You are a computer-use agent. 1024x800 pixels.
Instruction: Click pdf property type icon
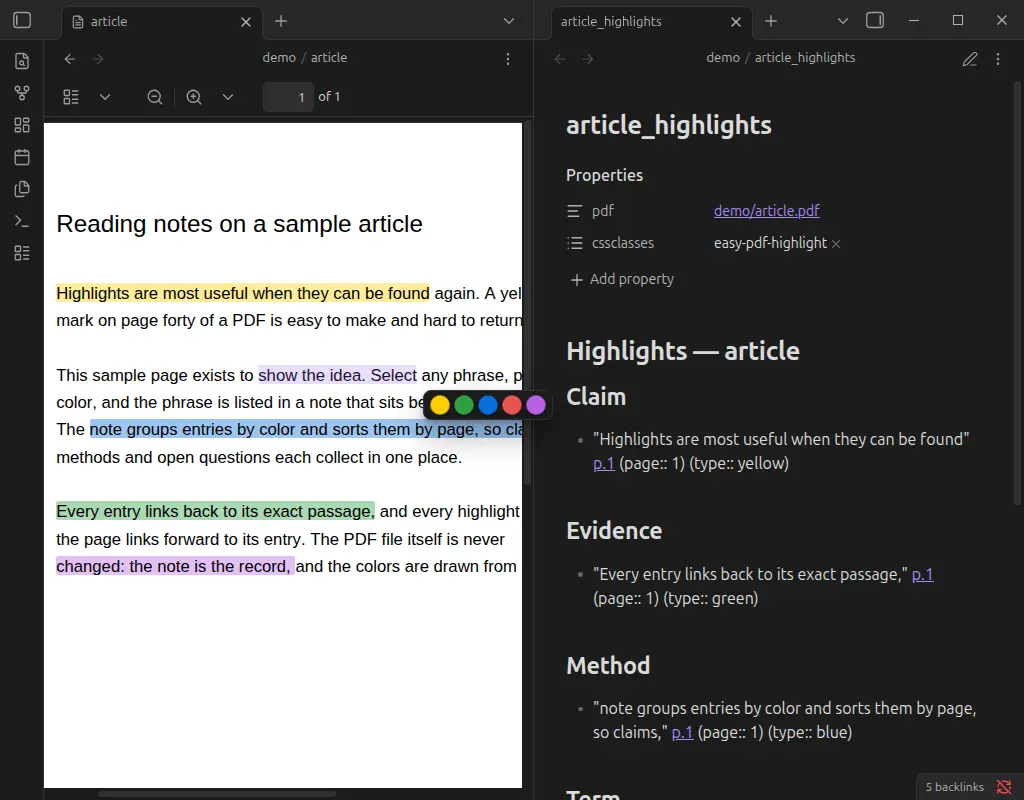(575, 211)
